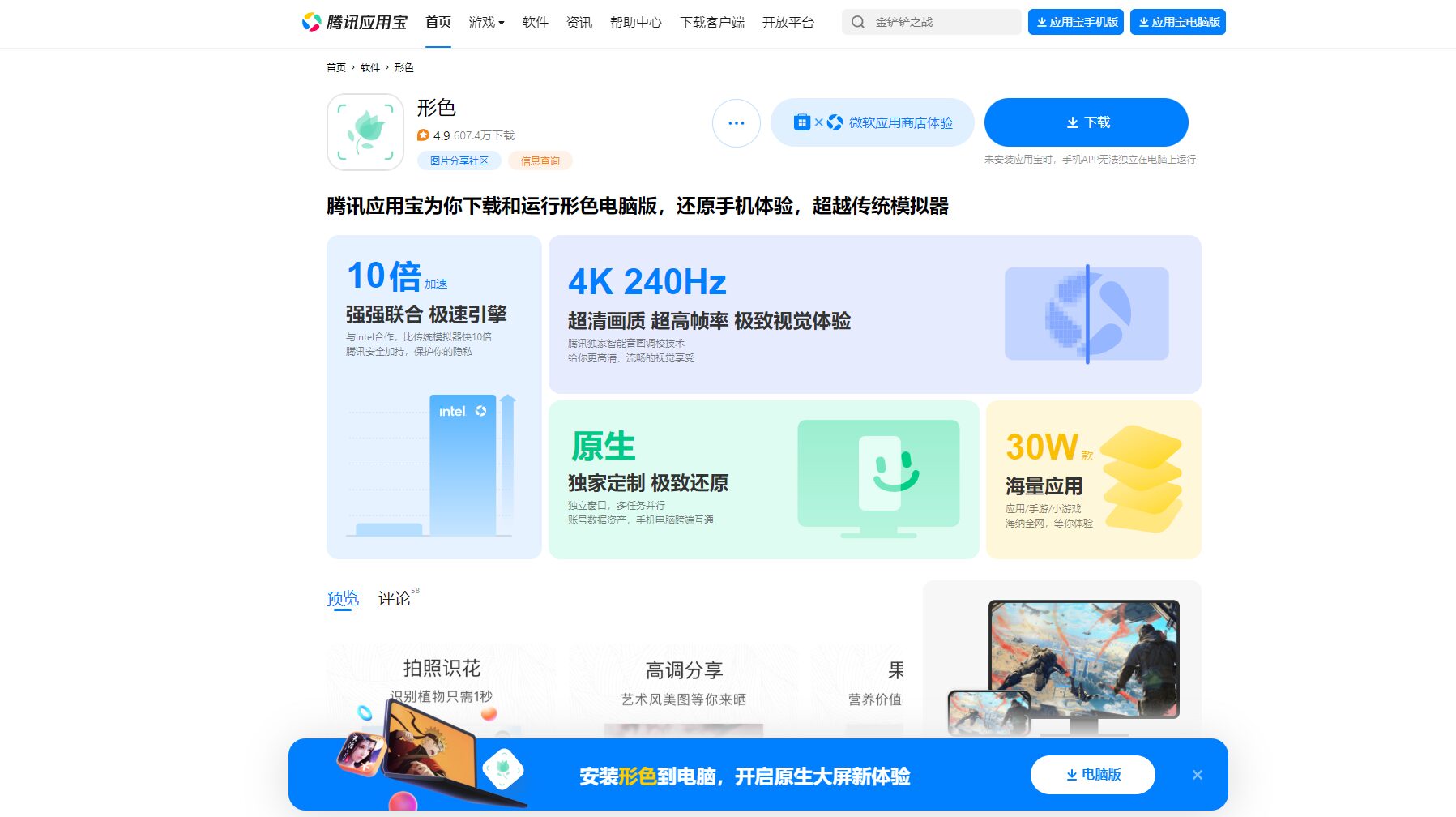Click the Intel bar chart graphic

coord(433,465)
